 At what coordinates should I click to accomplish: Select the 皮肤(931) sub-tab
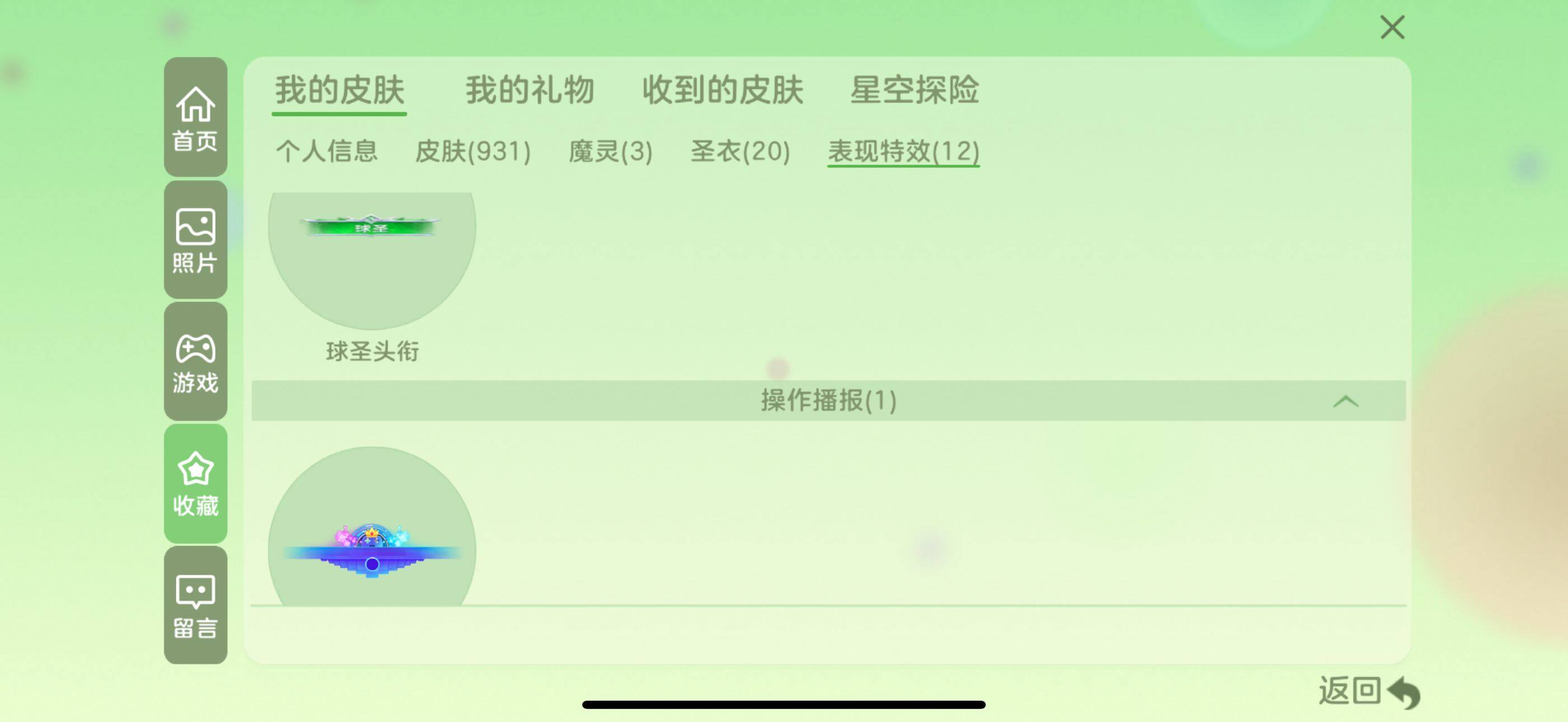(x=473, y=151)
